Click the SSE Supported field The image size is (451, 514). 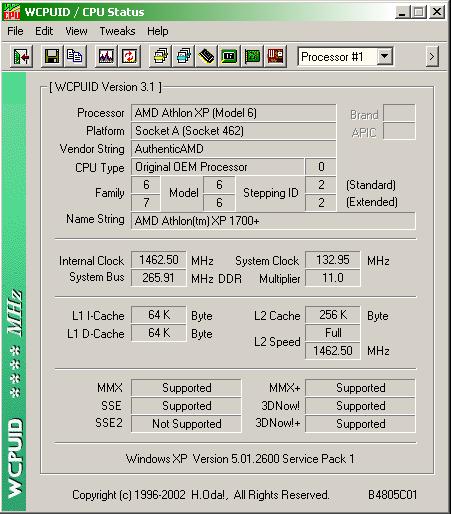[186, 406]
